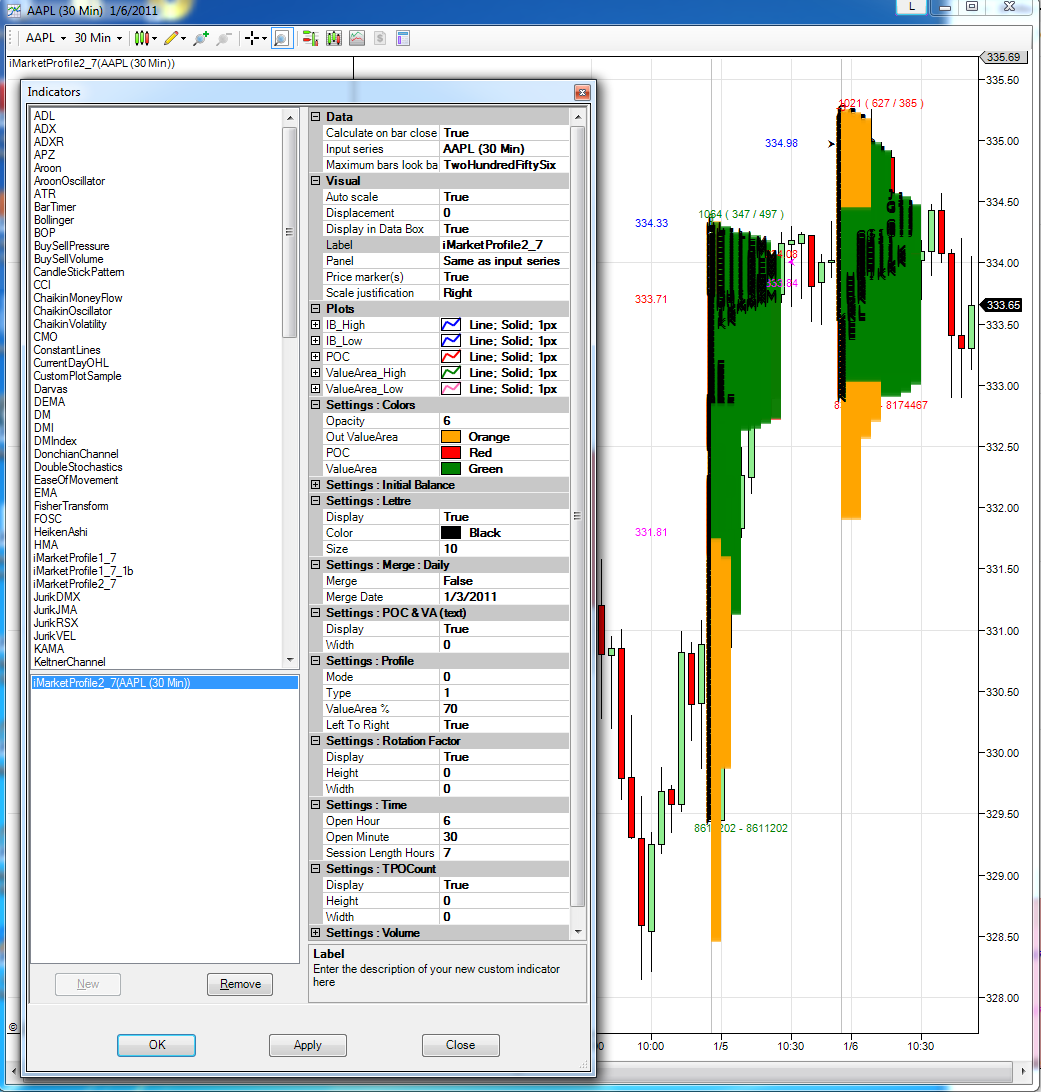
Task: Click the Red POC color swatch
Action: click(x=451, y=453)
